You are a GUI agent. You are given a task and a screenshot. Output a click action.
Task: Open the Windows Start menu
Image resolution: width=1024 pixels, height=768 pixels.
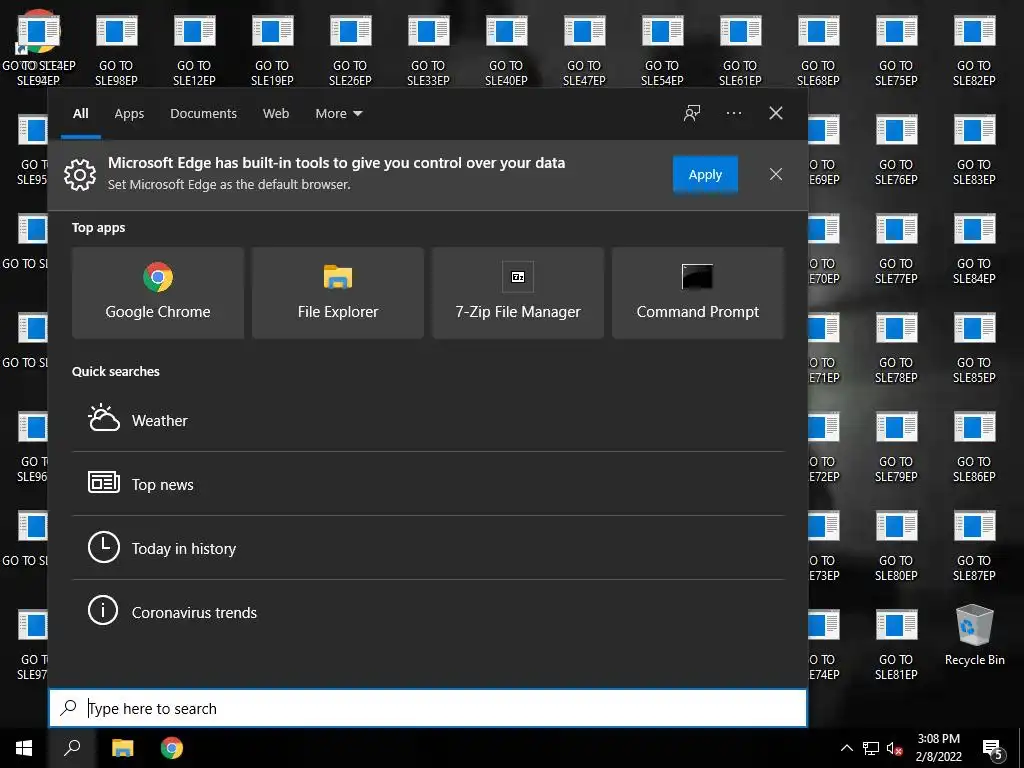[24, 748]
